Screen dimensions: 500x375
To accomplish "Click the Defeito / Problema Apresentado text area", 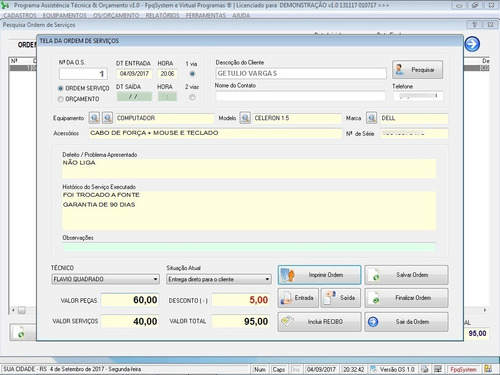I will pyautogui.click(x=249, y=169).
